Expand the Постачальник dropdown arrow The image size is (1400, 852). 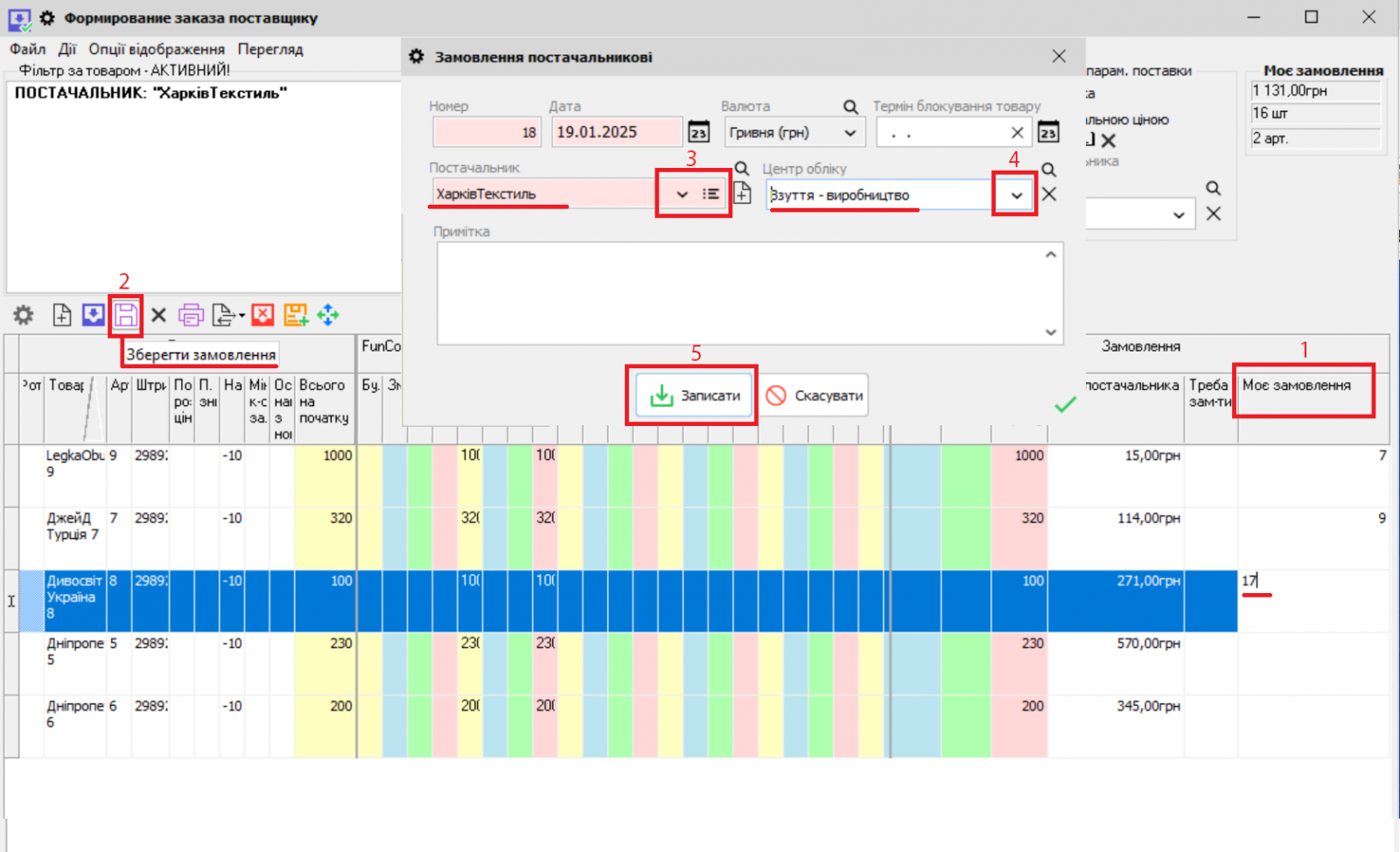pos(682,194)
